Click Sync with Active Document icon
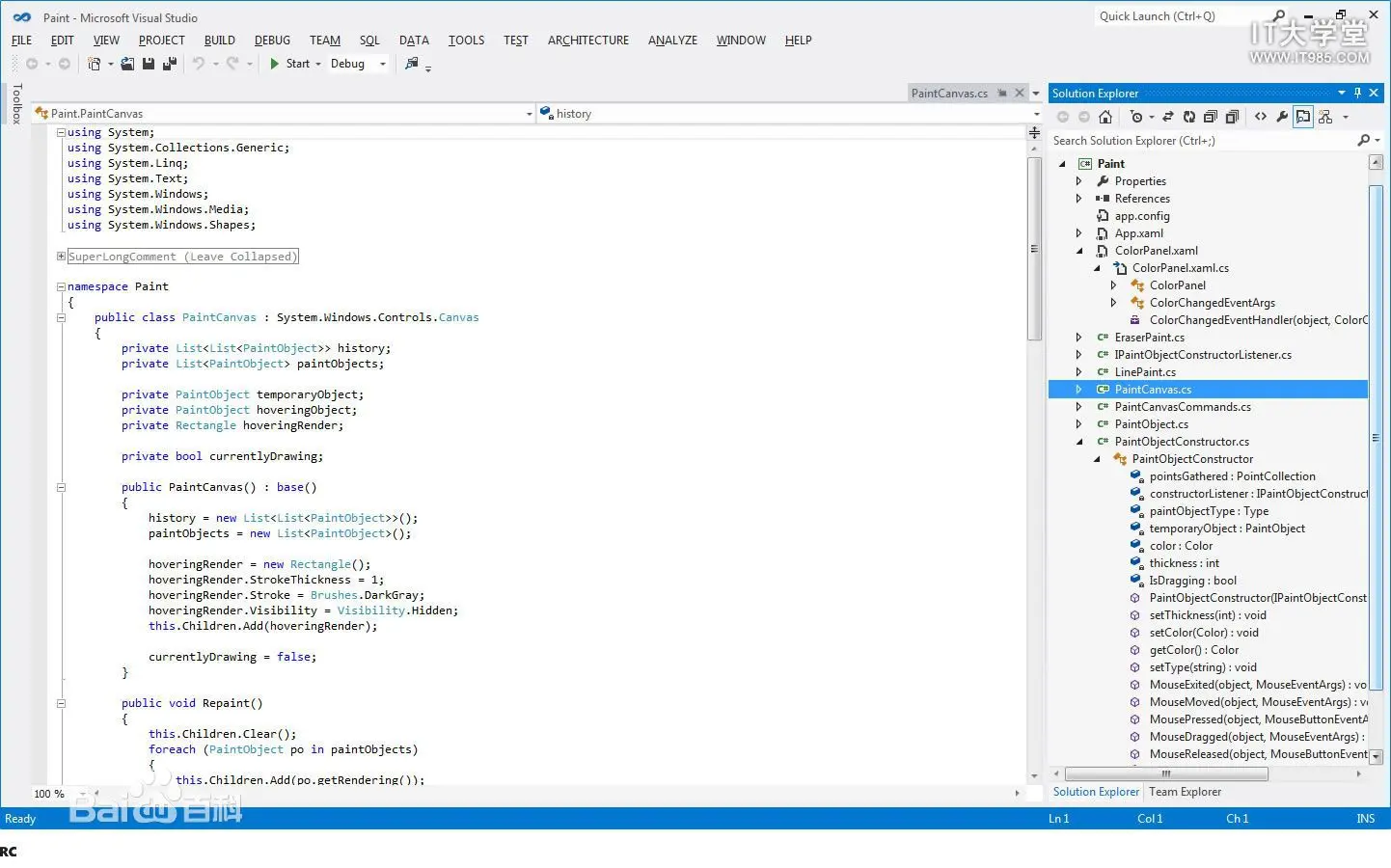Viewport: 1391px width, 868px height. pyautogui.click(x=1167, y=117)
